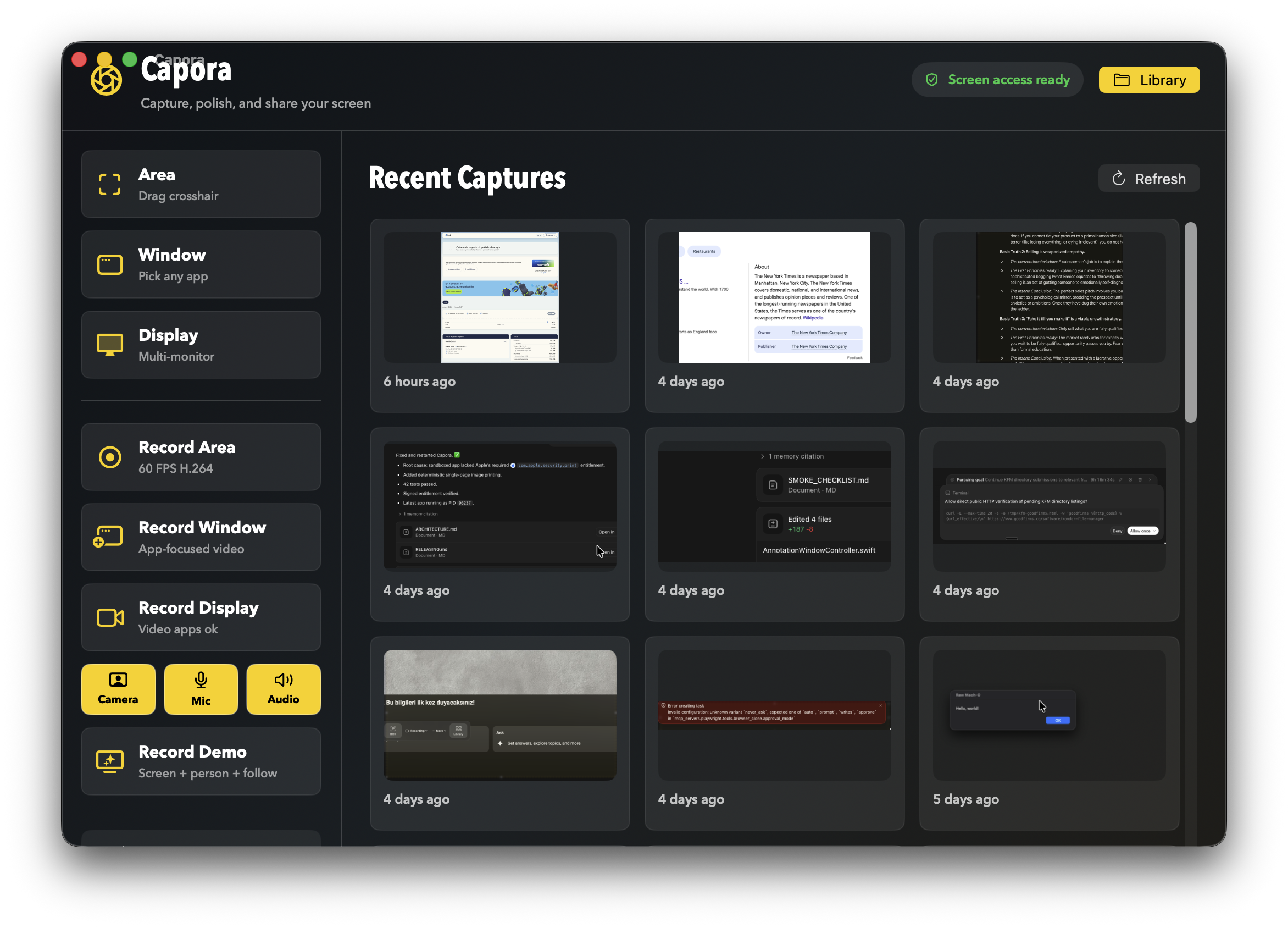
Task: Toggle the Mic option
Action: (201, 689)
